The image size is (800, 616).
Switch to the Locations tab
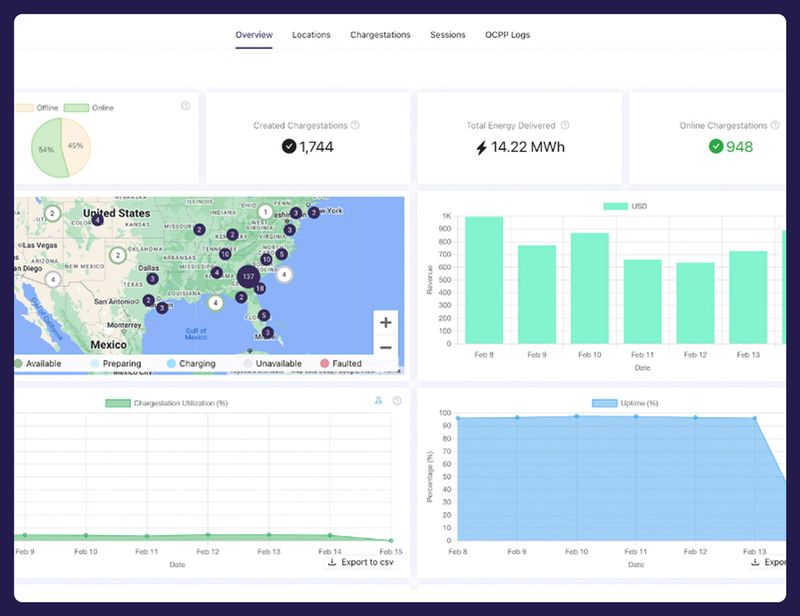tap(311, 34)
